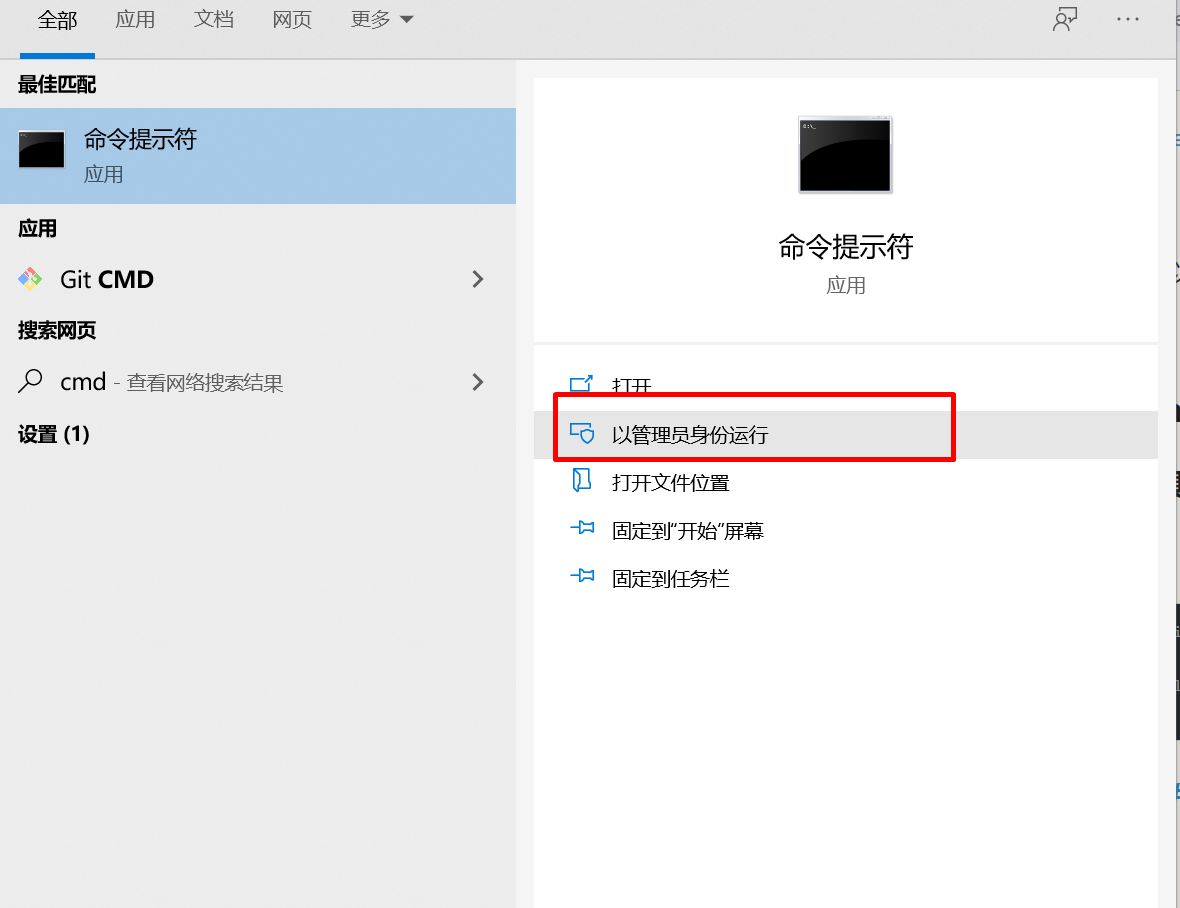Click the magnifier icon beside cmd
Screen dimensions: 1180x908
tap(30, 381)
